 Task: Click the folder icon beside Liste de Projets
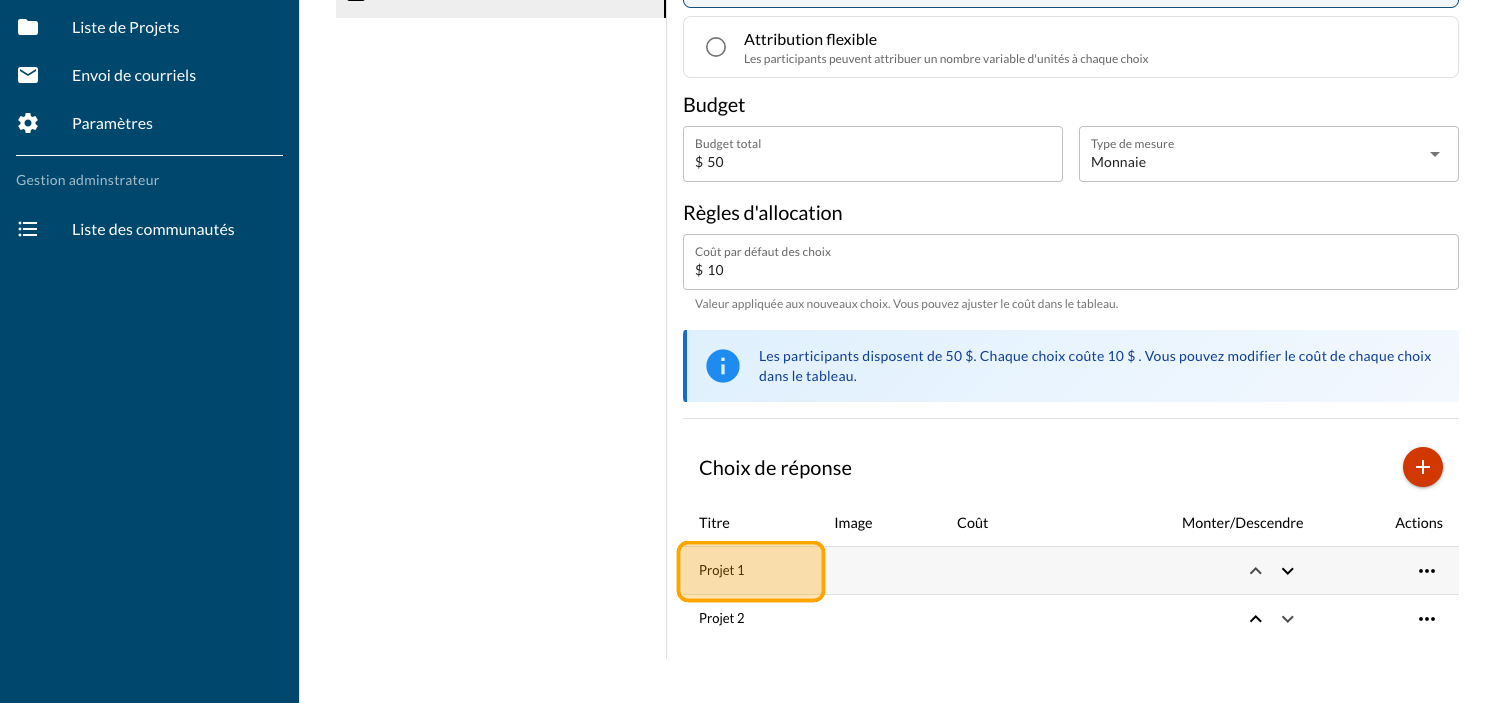point(28,27)
